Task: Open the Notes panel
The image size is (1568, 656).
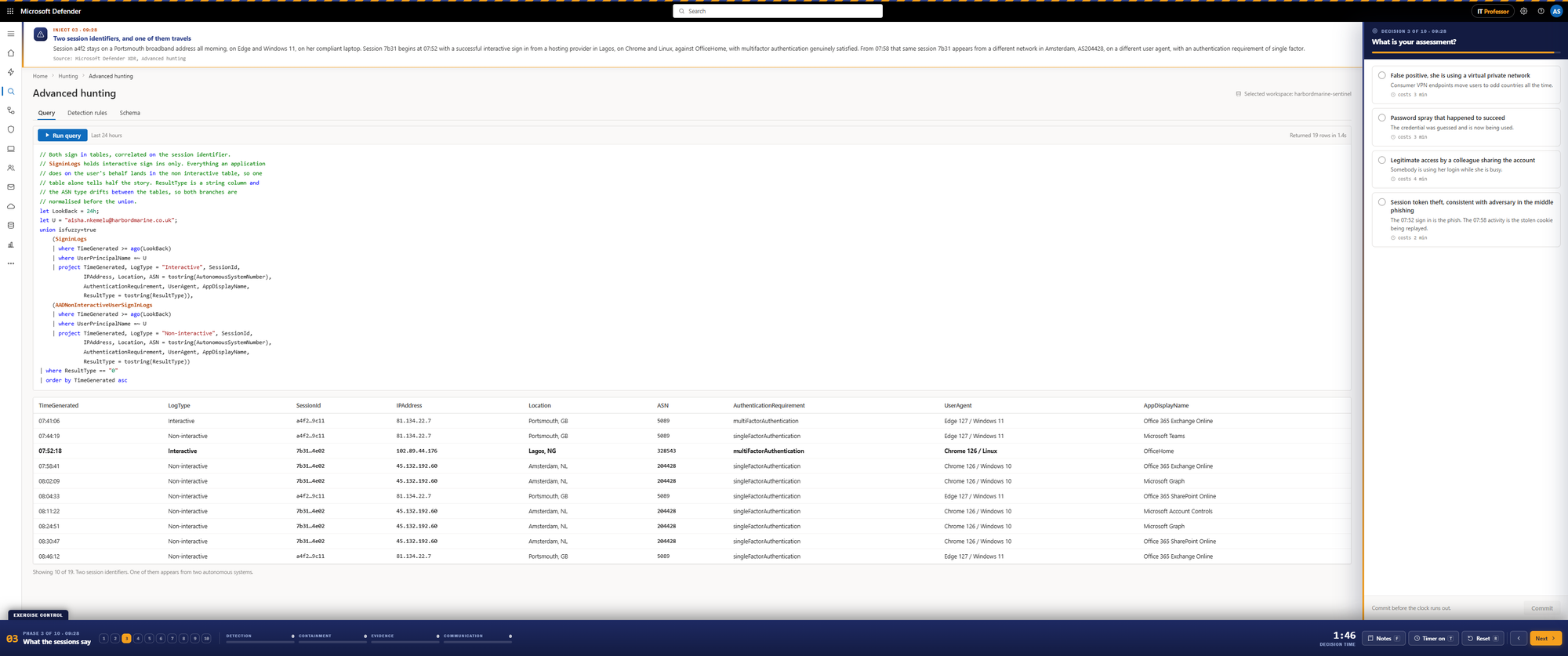Action: pyautogui.click(x=1384, y=639)
